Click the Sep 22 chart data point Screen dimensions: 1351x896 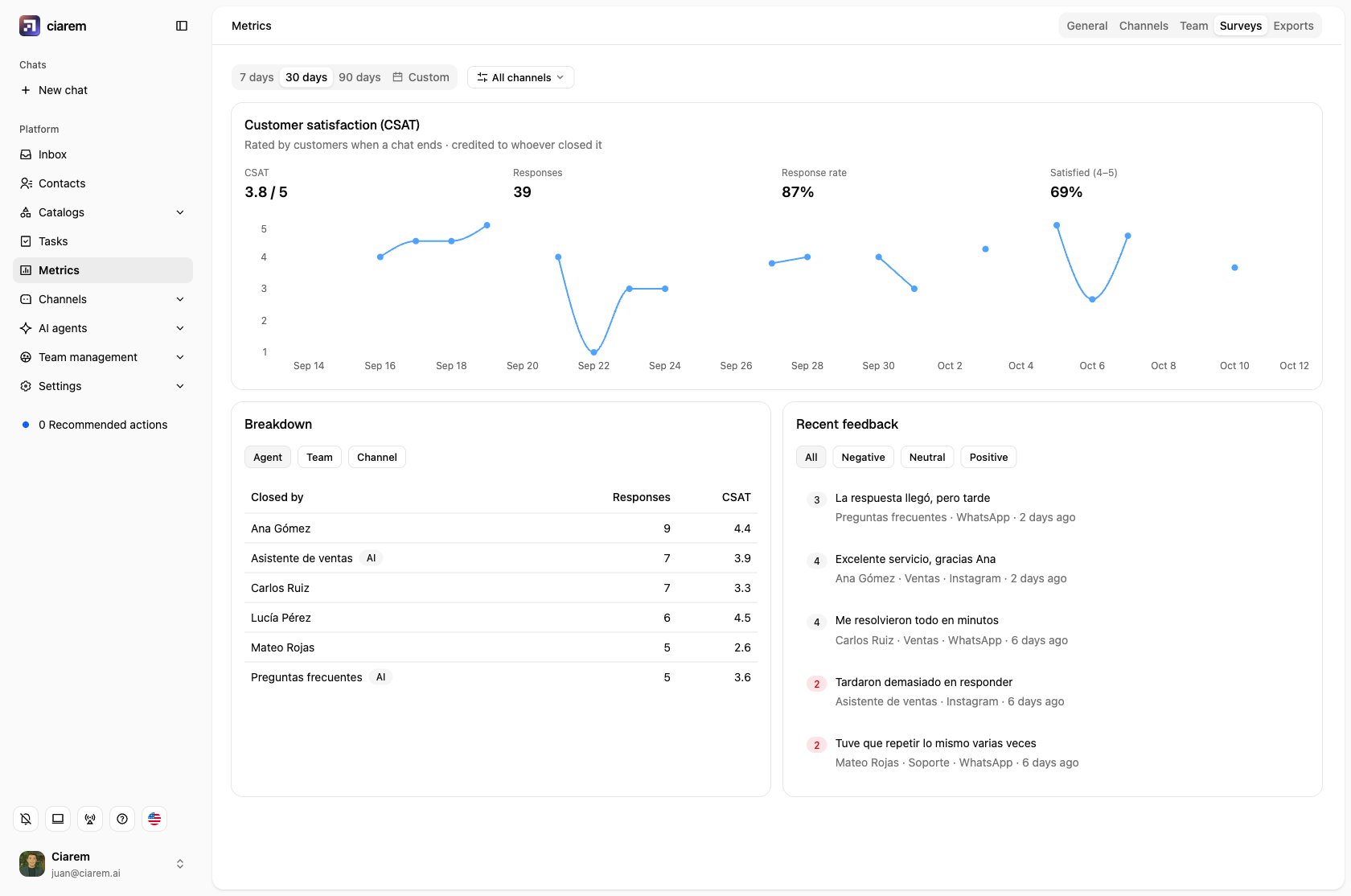click(x=593, y=352)
